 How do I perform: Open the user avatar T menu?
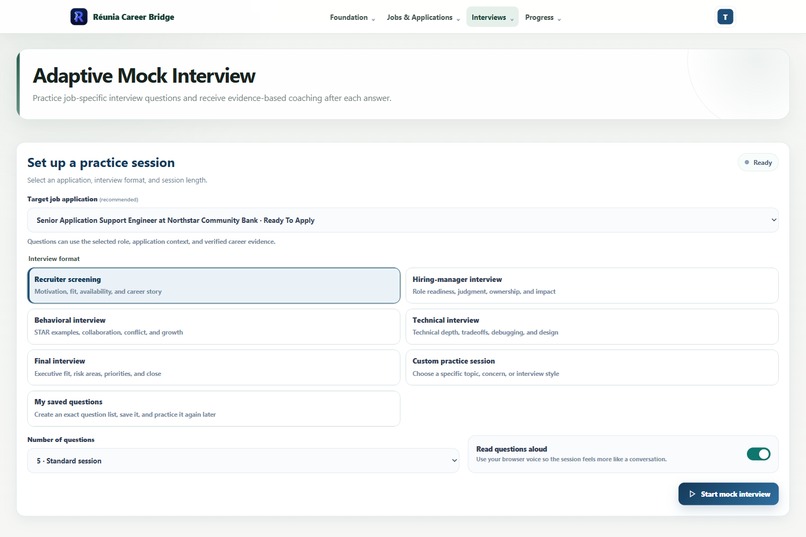[x=725, y=17]
